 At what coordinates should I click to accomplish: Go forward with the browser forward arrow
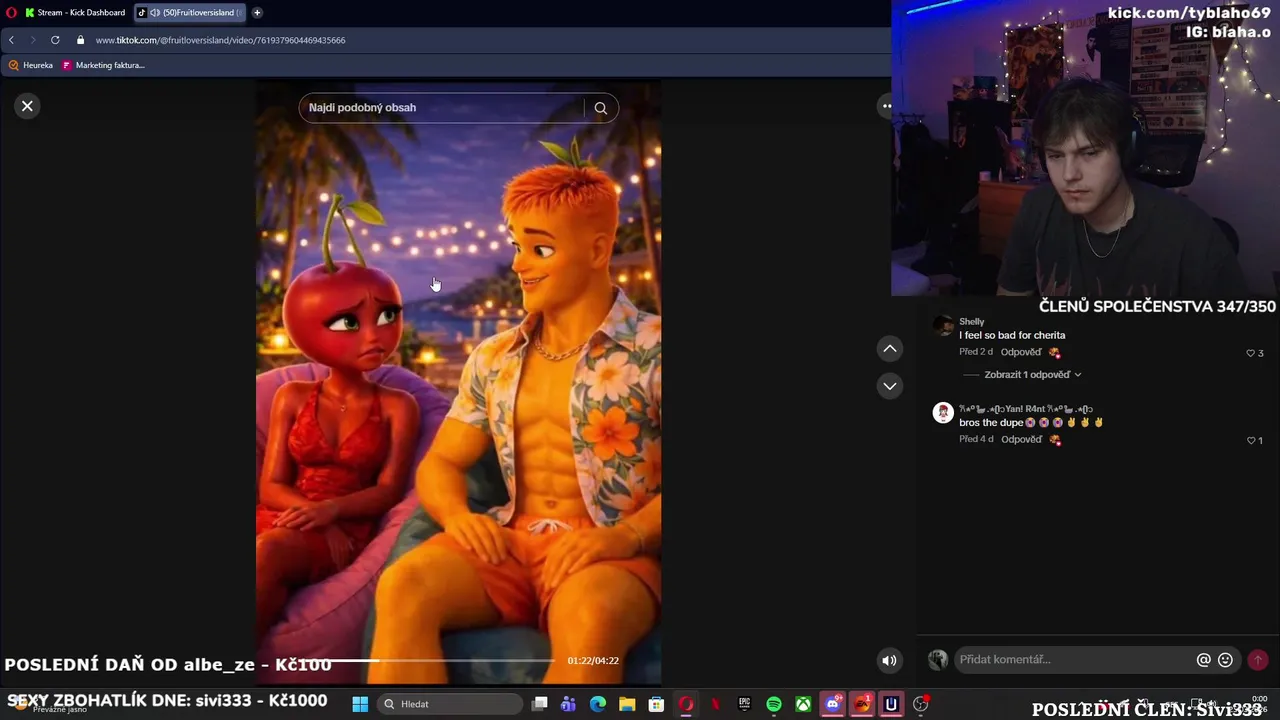tap(32, 40)
